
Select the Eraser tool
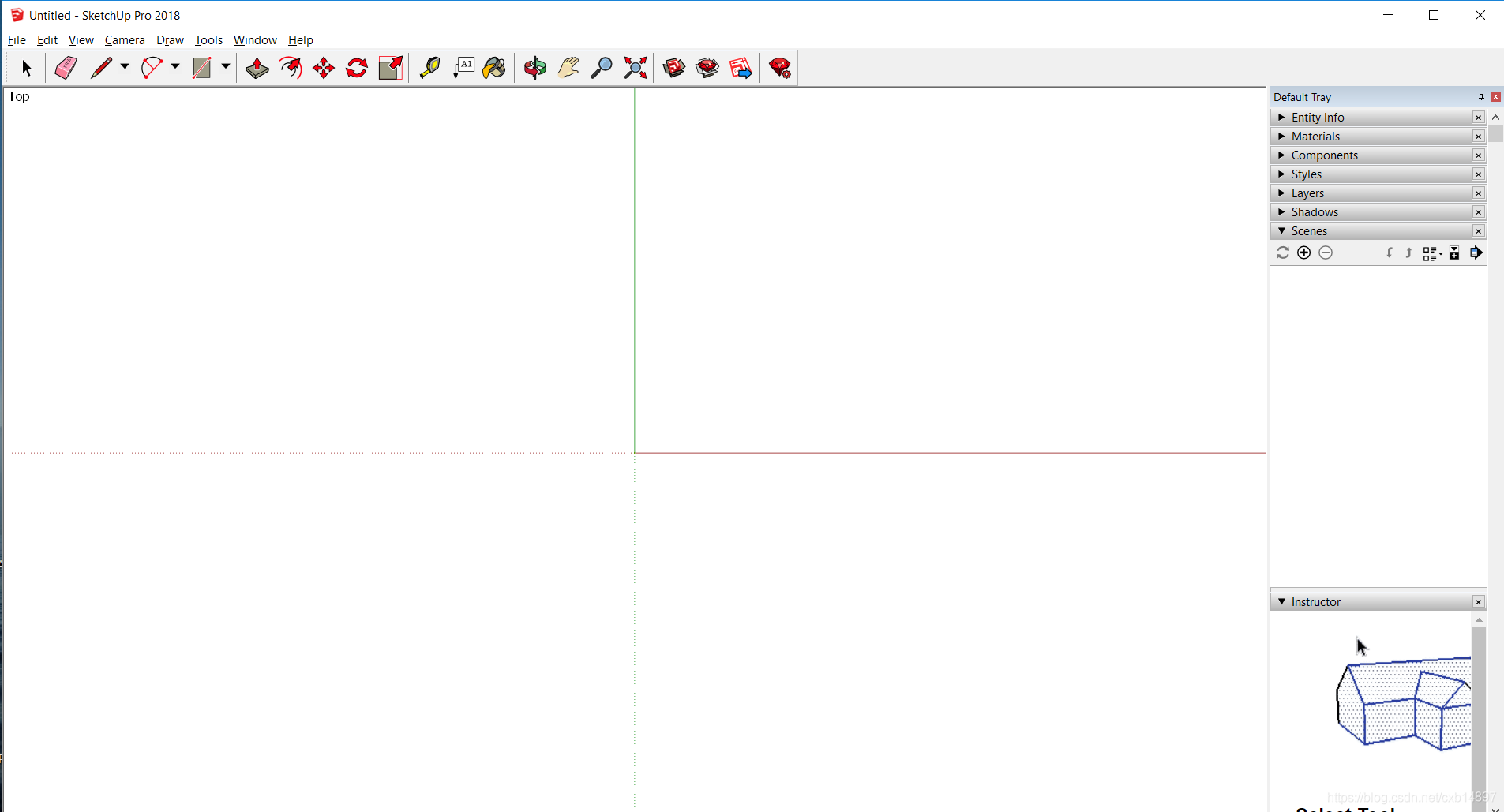[x=66, y=68]
